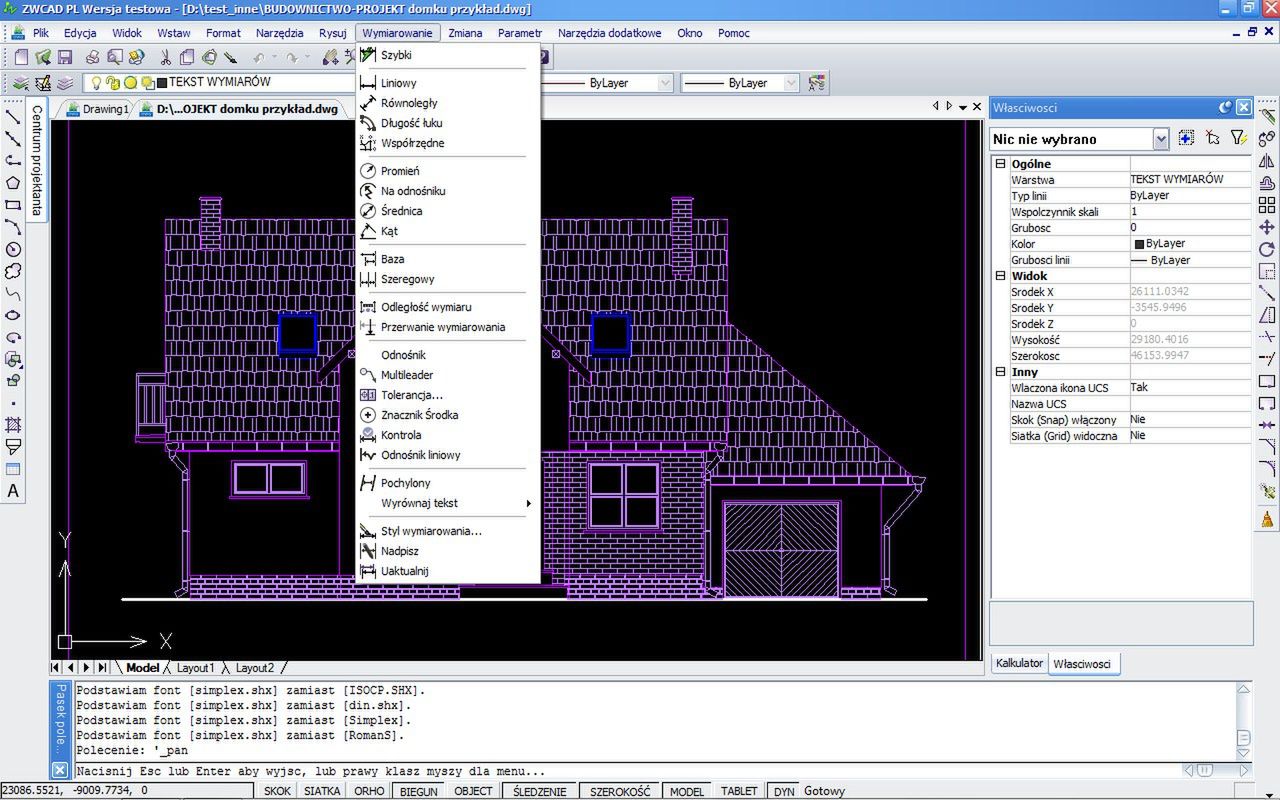This screenshot has height=800, width=1280.
Task: Click the Copy icon in toolbar
Action: tap(186, 58)
